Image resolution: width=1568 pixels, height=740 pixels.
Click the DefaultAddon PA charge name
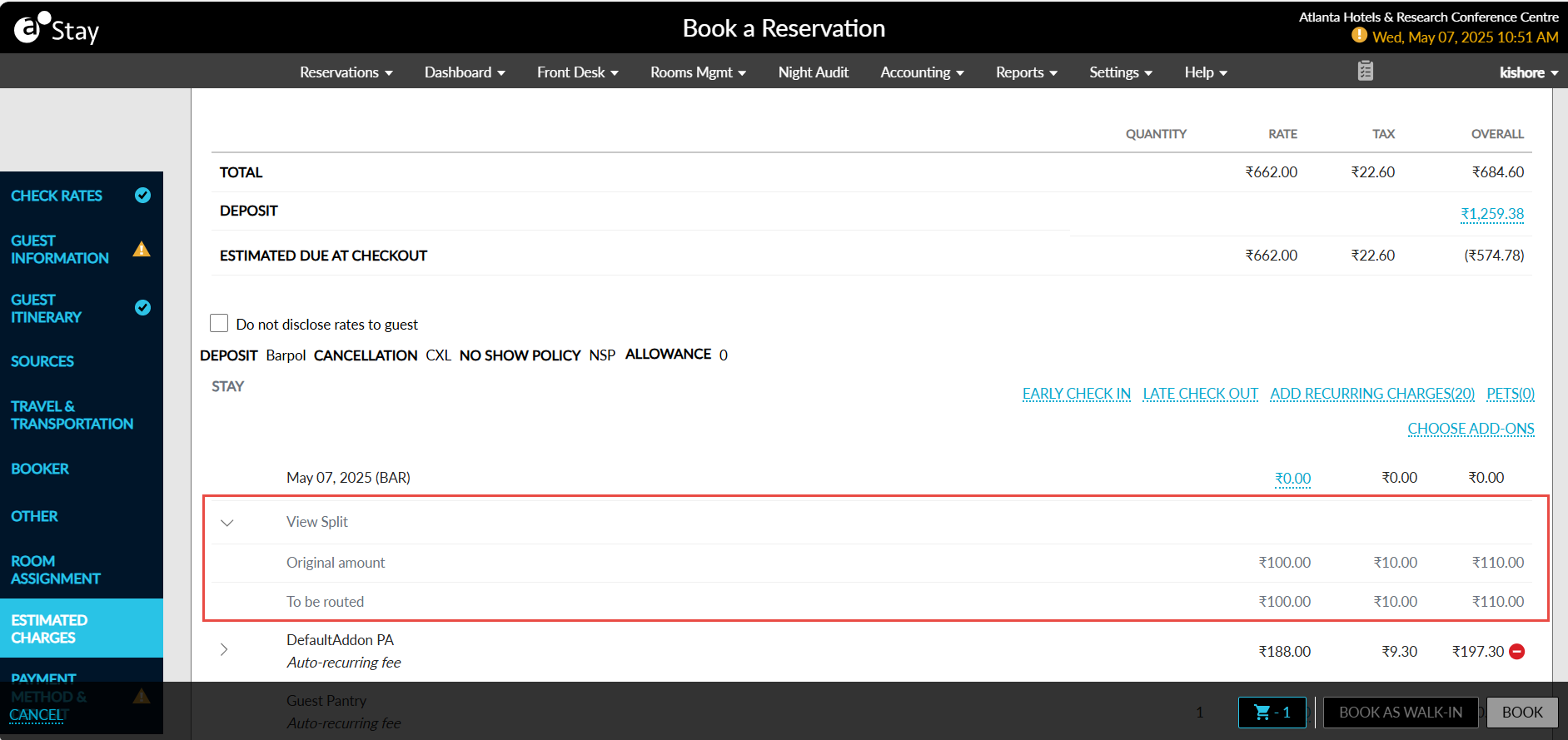[340, 640]
